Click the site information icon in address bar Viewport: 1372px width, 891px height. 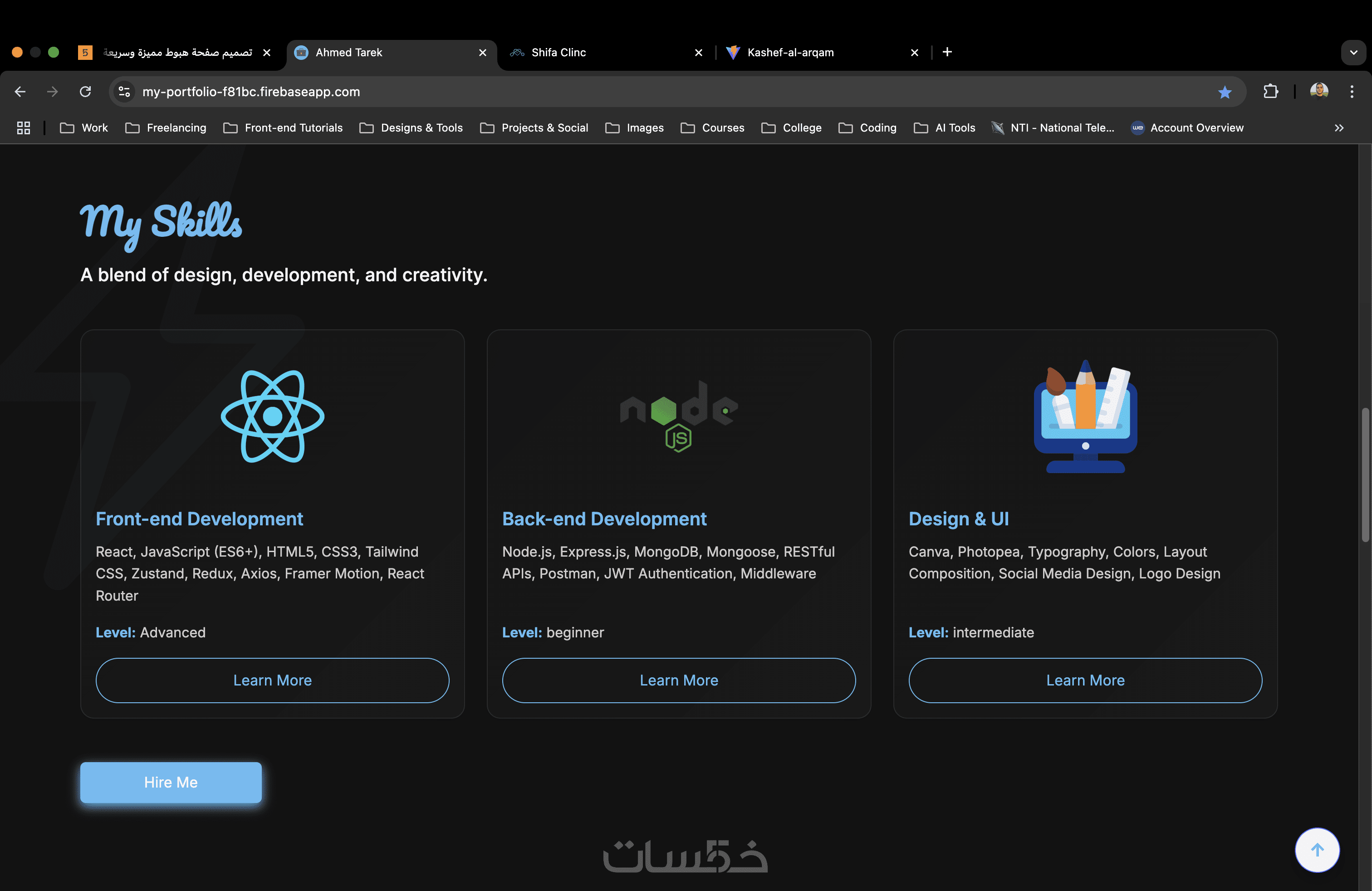pyautogui.click(x=124, y=92)
